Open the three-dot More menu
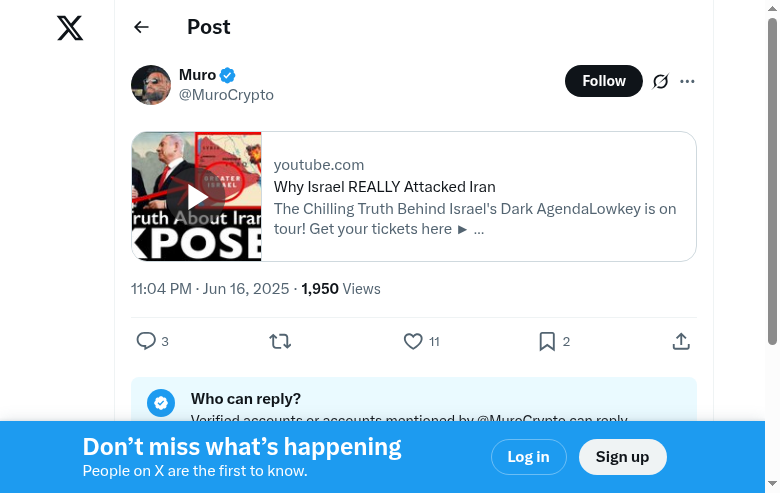Image resolution: width=780 pixels, height=493 pixels. [x=687, y=81]
